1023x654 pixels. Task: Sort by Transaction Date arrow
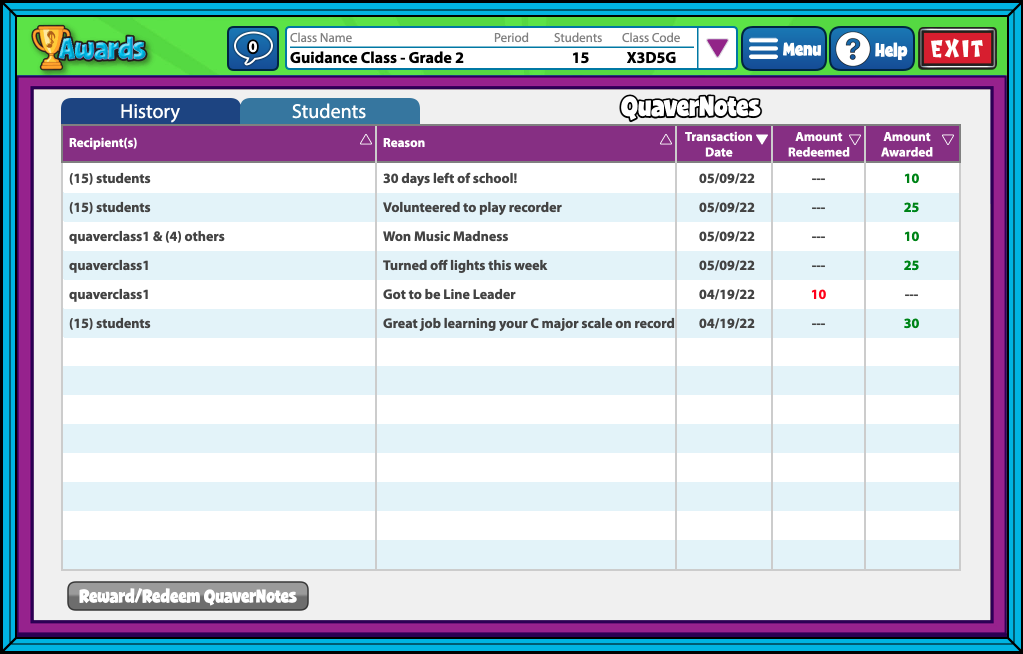(x=761, y=138)
